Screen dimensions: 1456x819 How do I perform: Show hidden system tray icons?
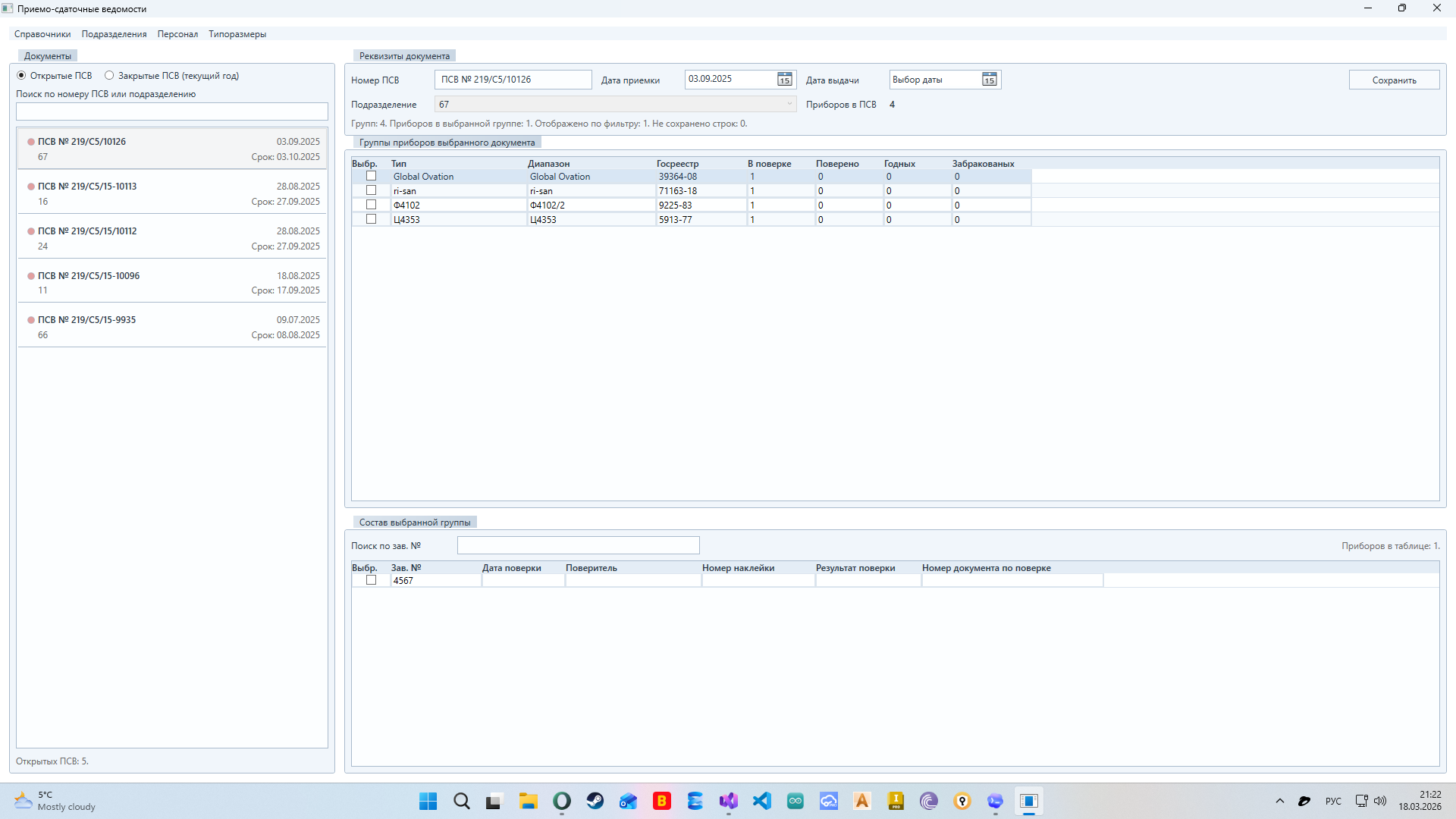[x=1280, y=801]
